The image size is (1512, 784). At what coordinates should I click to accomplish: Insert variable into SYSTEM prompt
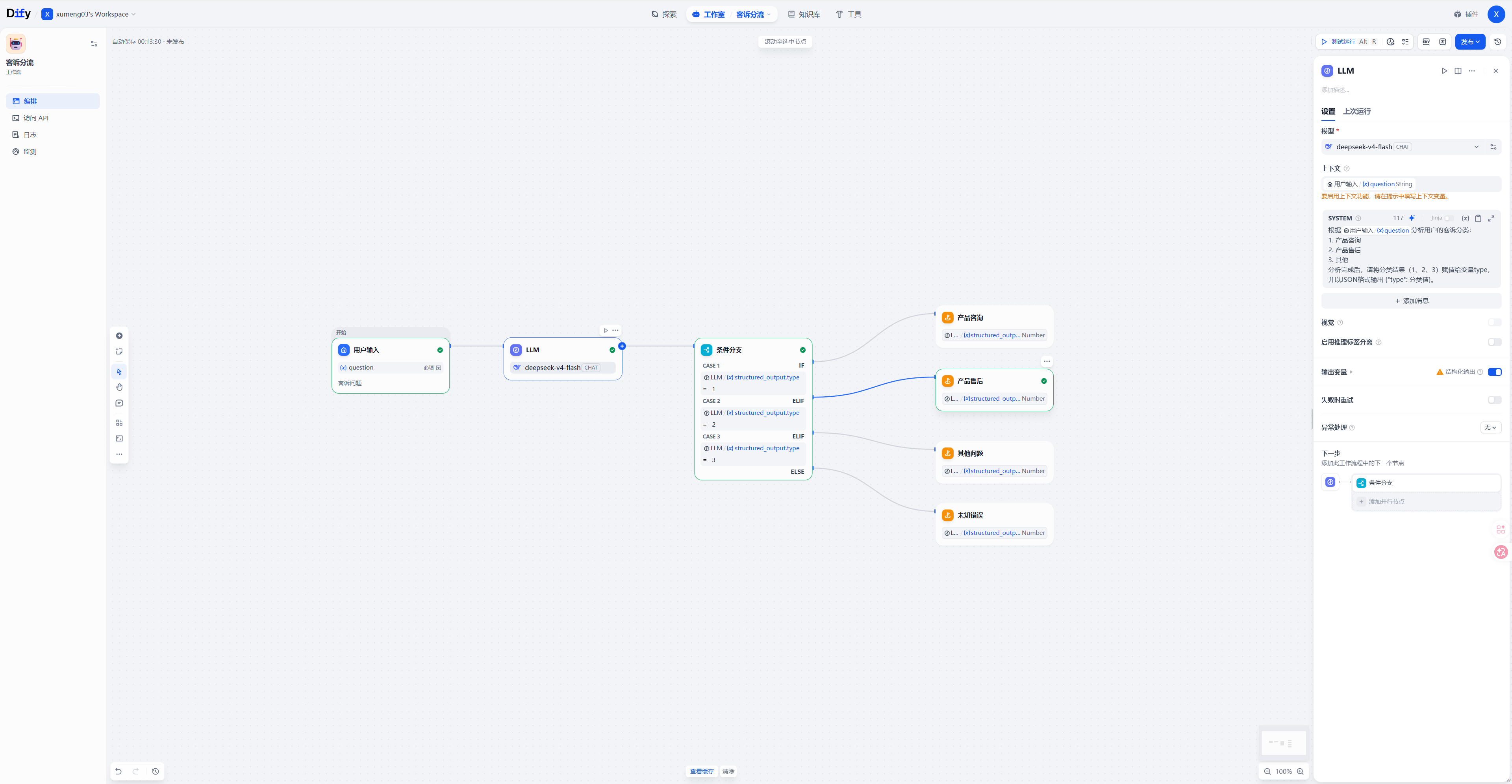tap(1465, 218)
